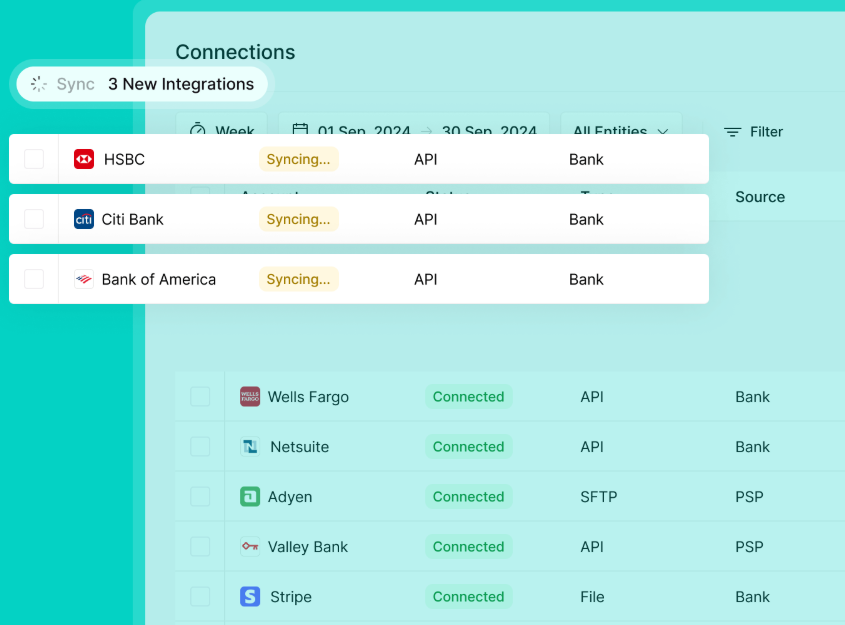Click API in the Citi Bank row

[426, 219]
